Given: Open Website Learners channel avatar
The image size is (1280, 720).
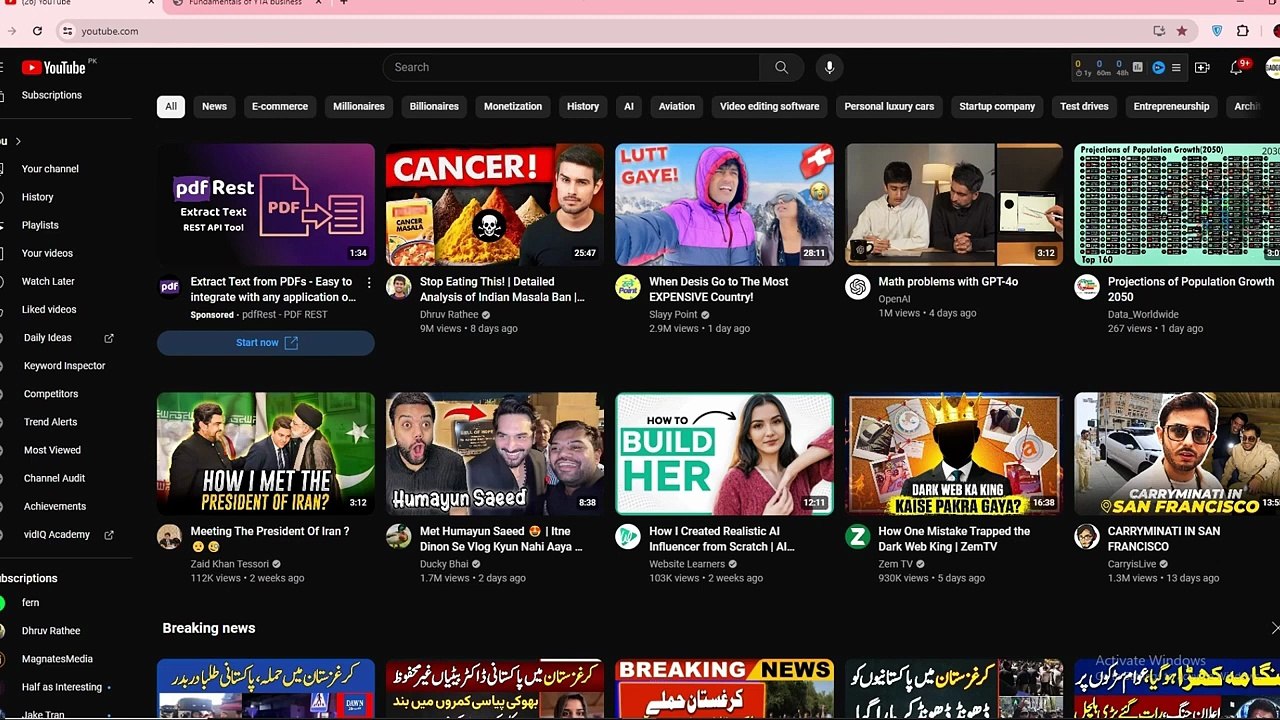Looking at the screenshot, I should click(x=628, y=537).
